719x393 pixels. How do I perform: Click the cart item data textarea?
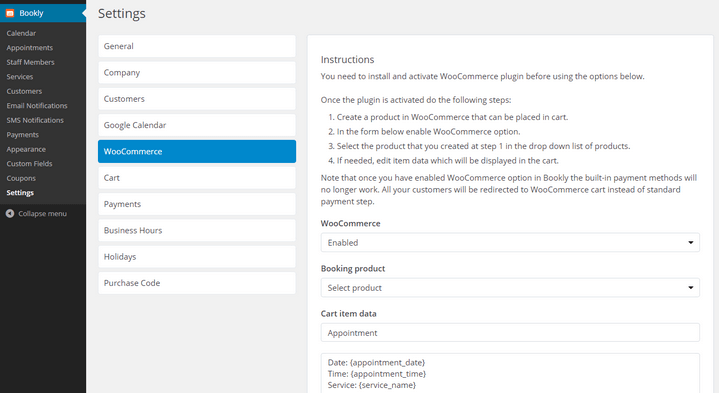coord(510,373)
